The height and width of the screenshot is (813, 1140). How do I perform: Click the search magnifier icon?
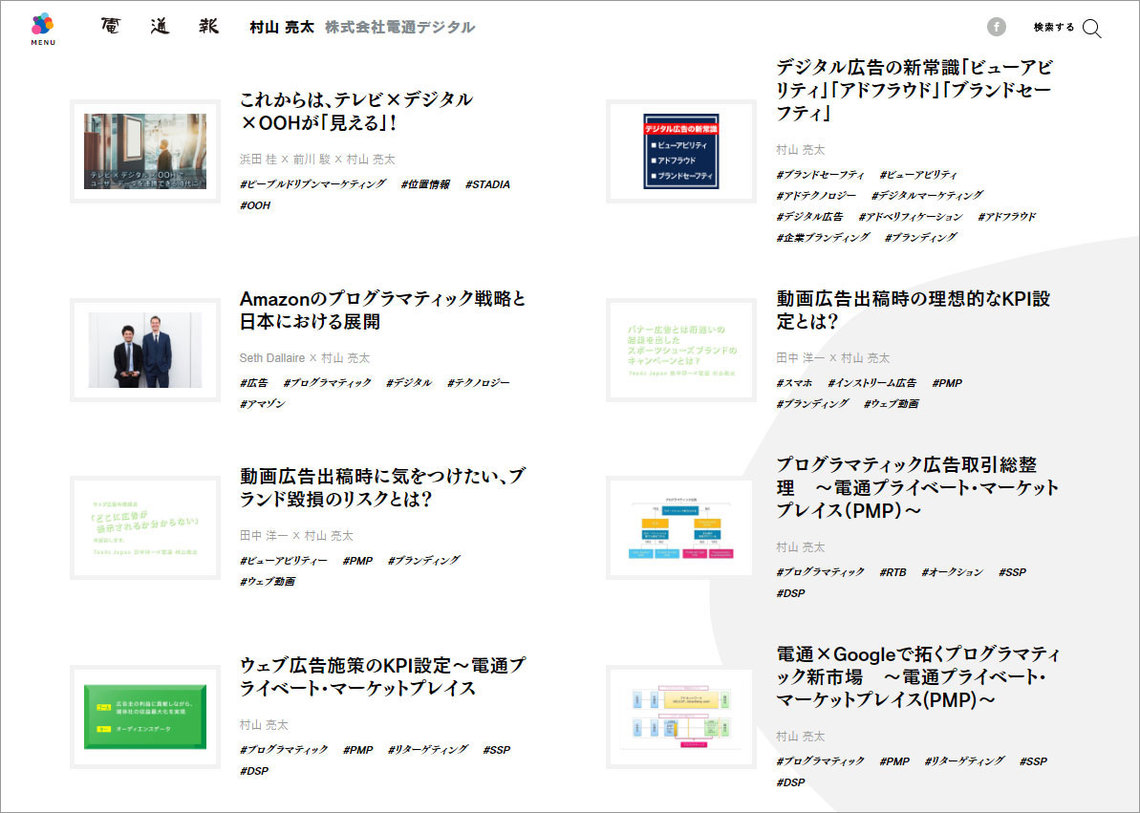[x=1092, y=29]
